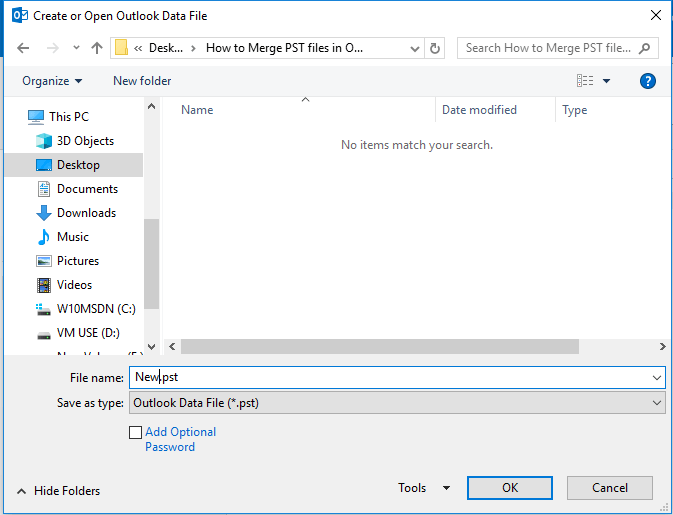The width and height of the screenshot is (673, 515).
Task: Click the This PC computer icon
Action: [36, 117]
